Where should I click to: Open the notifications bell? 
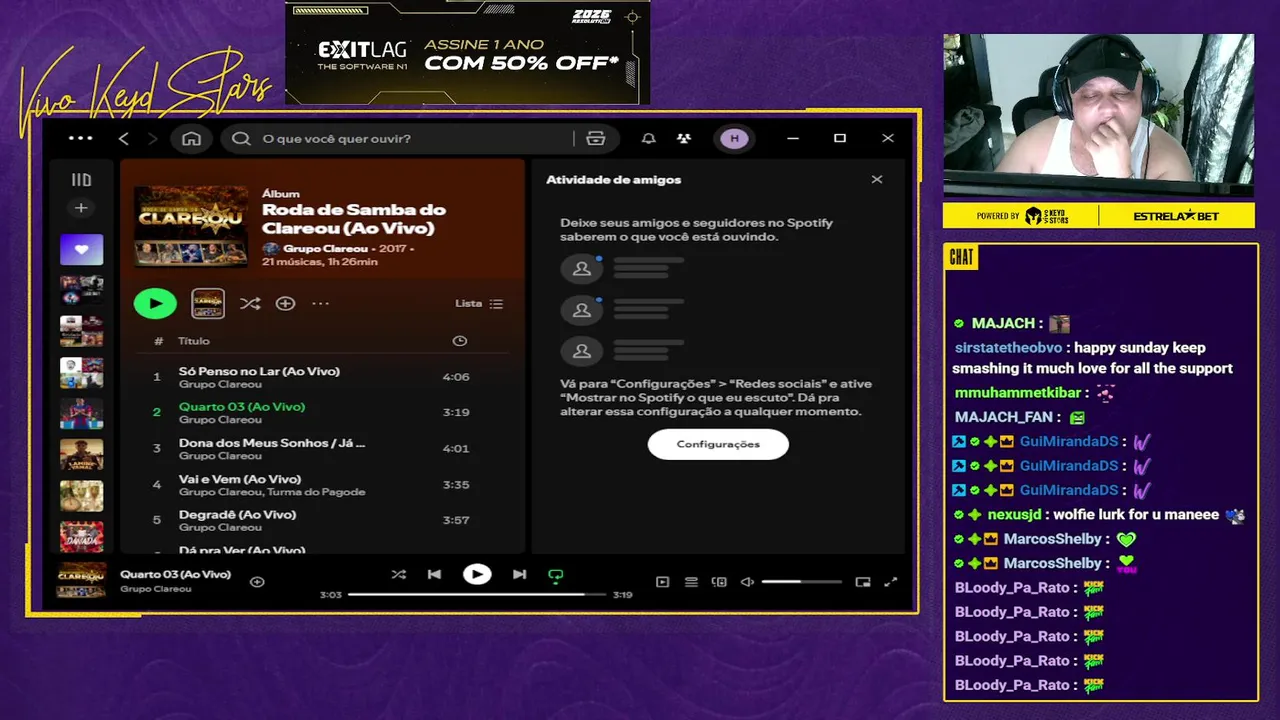648,138
